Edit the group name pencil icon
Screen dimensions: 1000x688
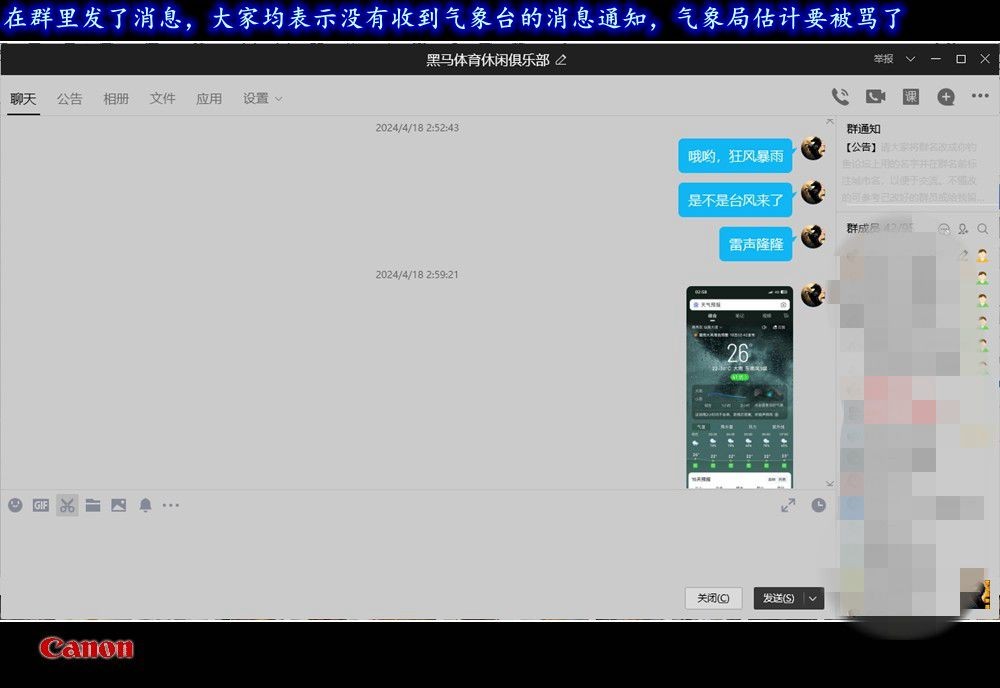[x=561, y=60]
